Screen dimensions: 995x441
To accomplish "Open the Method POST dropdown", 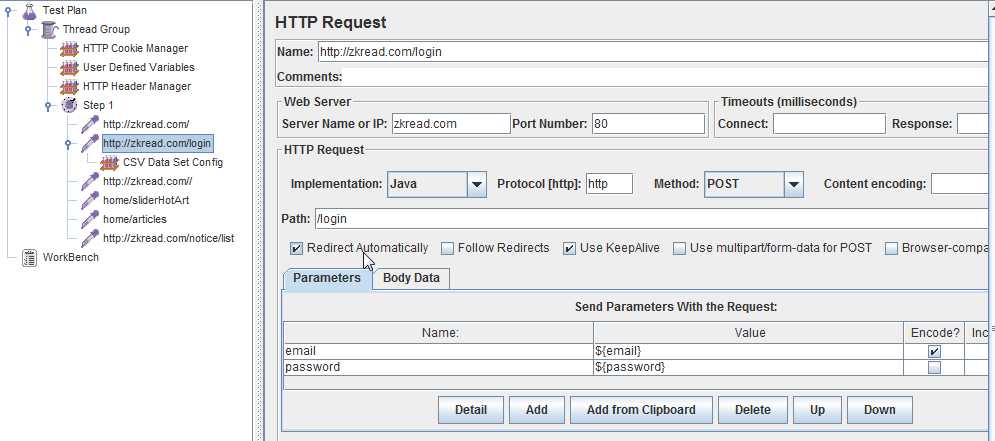I will [794, 184].
